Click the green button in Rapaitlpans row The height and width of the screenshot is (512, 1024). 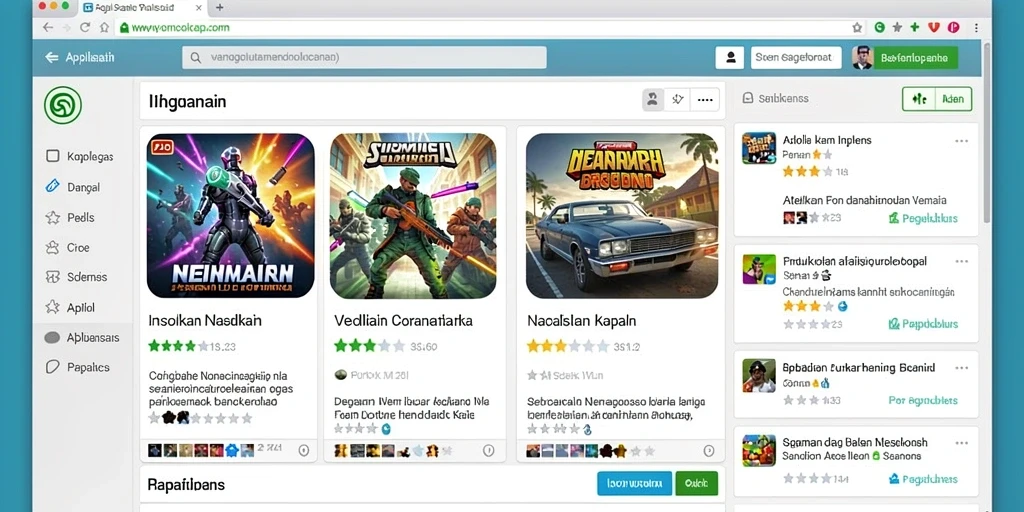(x=696, y=483)
